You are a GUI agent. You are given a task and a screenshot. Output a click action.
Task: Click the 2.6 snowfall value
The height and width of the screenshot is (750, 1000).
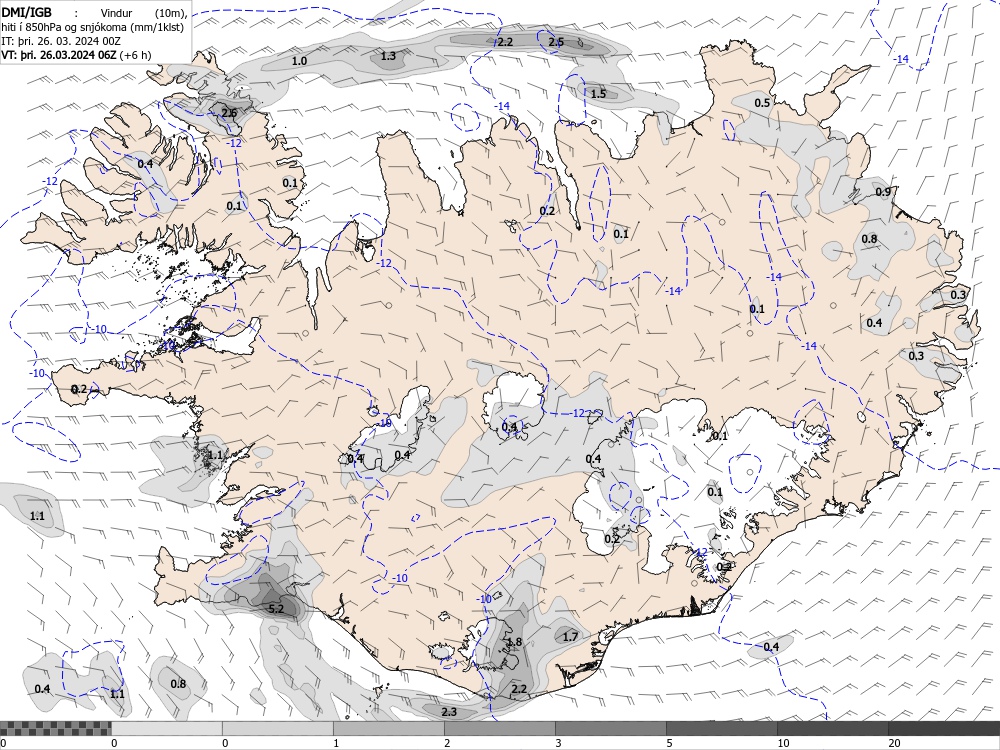click(229, 113)
